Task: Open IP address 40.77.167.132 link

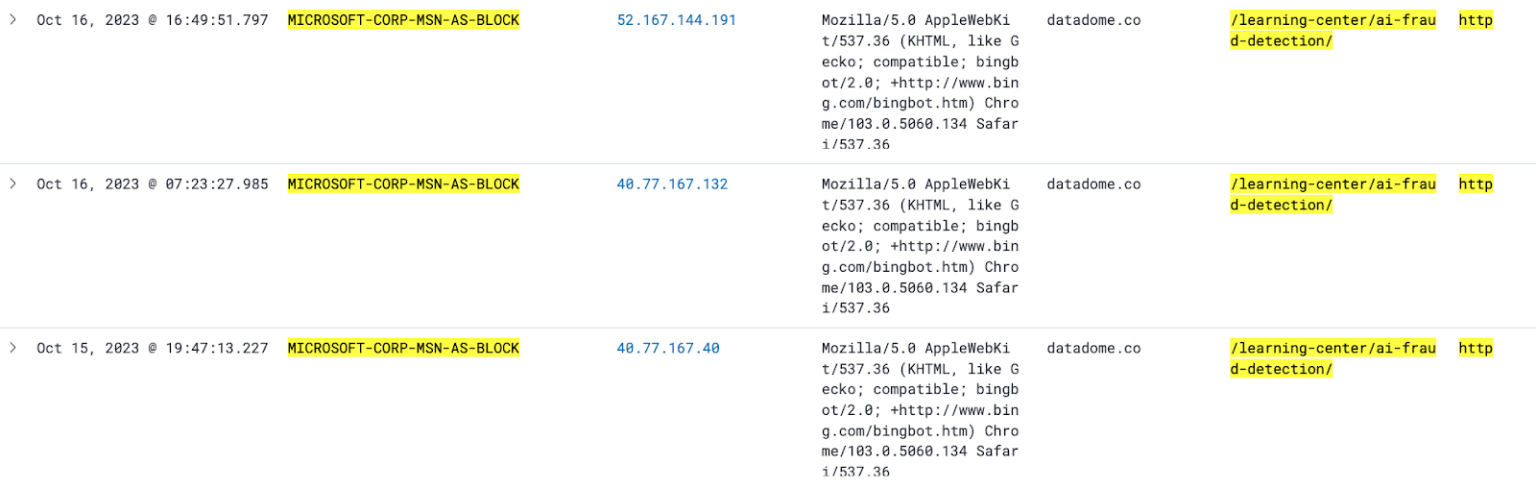Action: point(672,184)
